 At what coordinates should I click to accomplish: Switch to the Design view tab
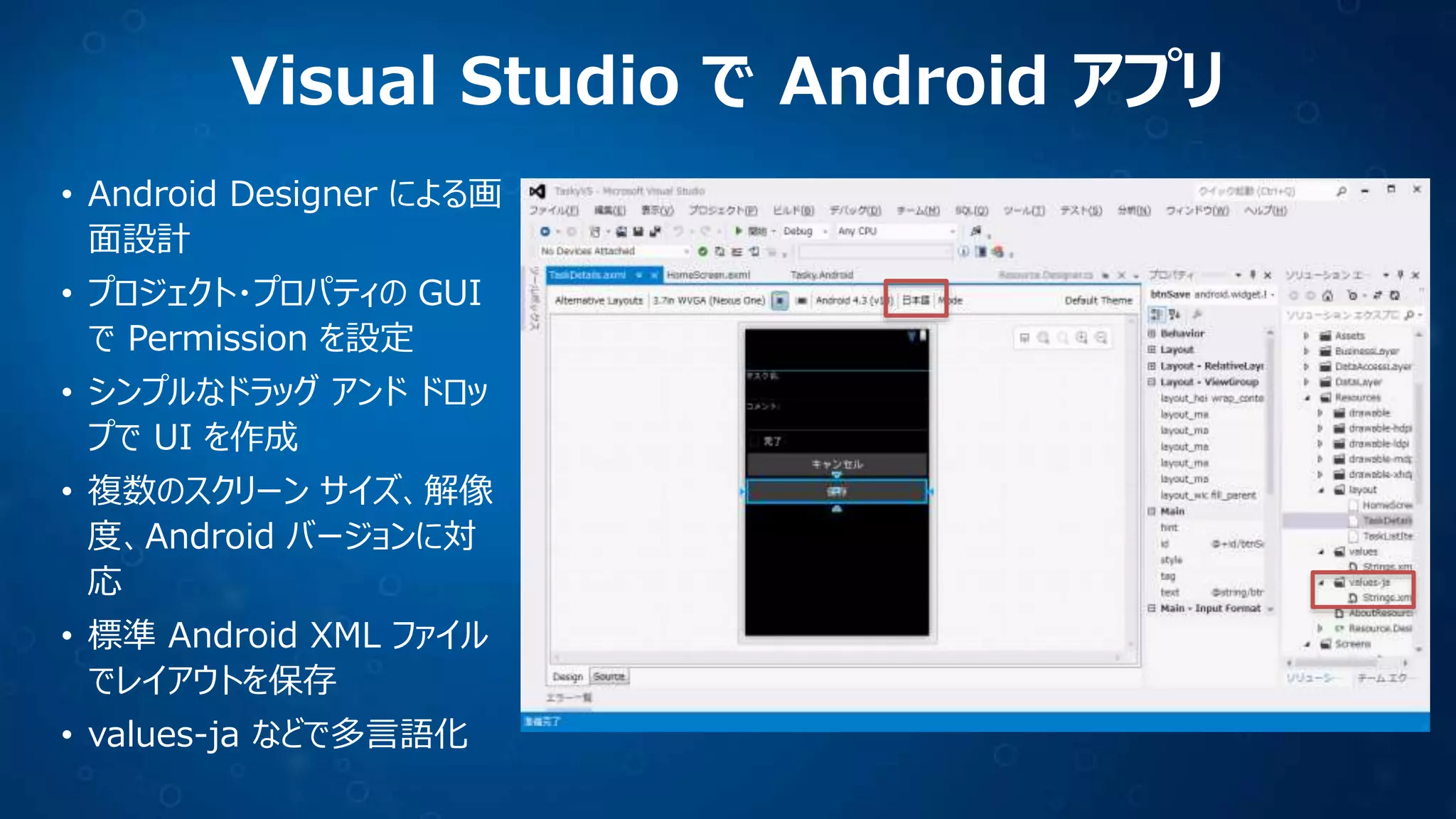click(567, 677)
